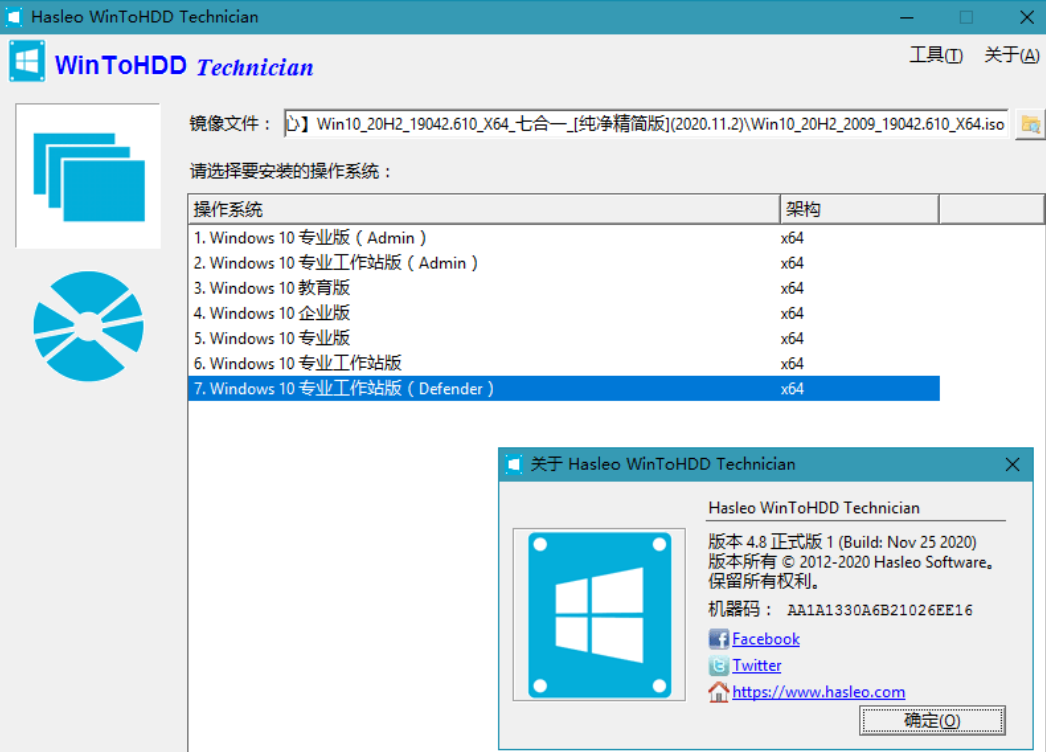Click the WinToHDD logo icon in the header
This screenshot has height=752, width=1046.
click(27, 61)
